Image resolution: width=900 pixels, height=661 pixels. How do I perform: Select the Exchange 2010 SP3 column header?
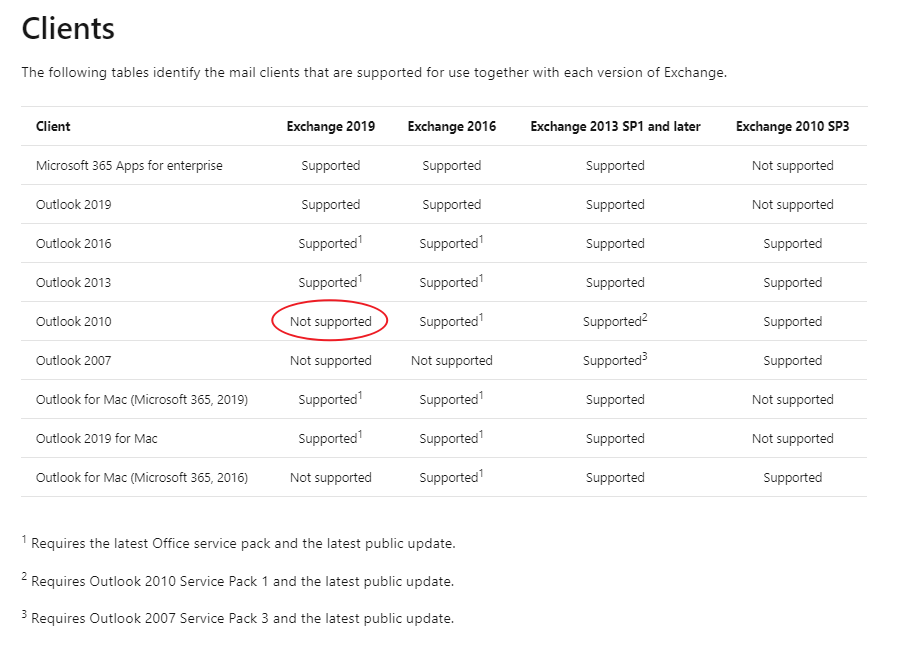(x=792, y=126)
